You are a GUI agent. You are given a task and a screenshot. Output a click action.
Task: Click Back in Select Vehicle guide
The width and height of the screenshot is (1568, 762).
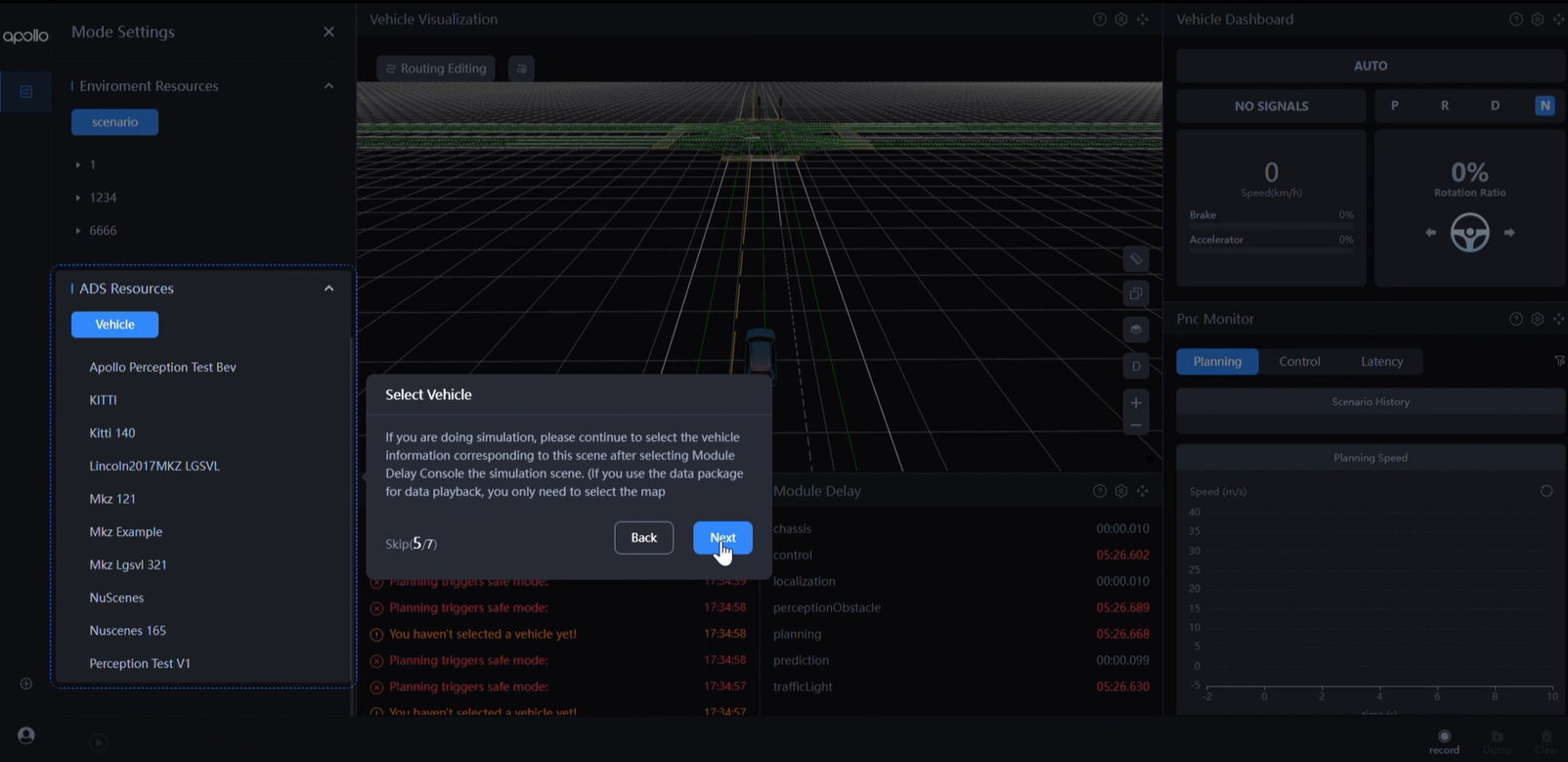(x=644, y=538)
